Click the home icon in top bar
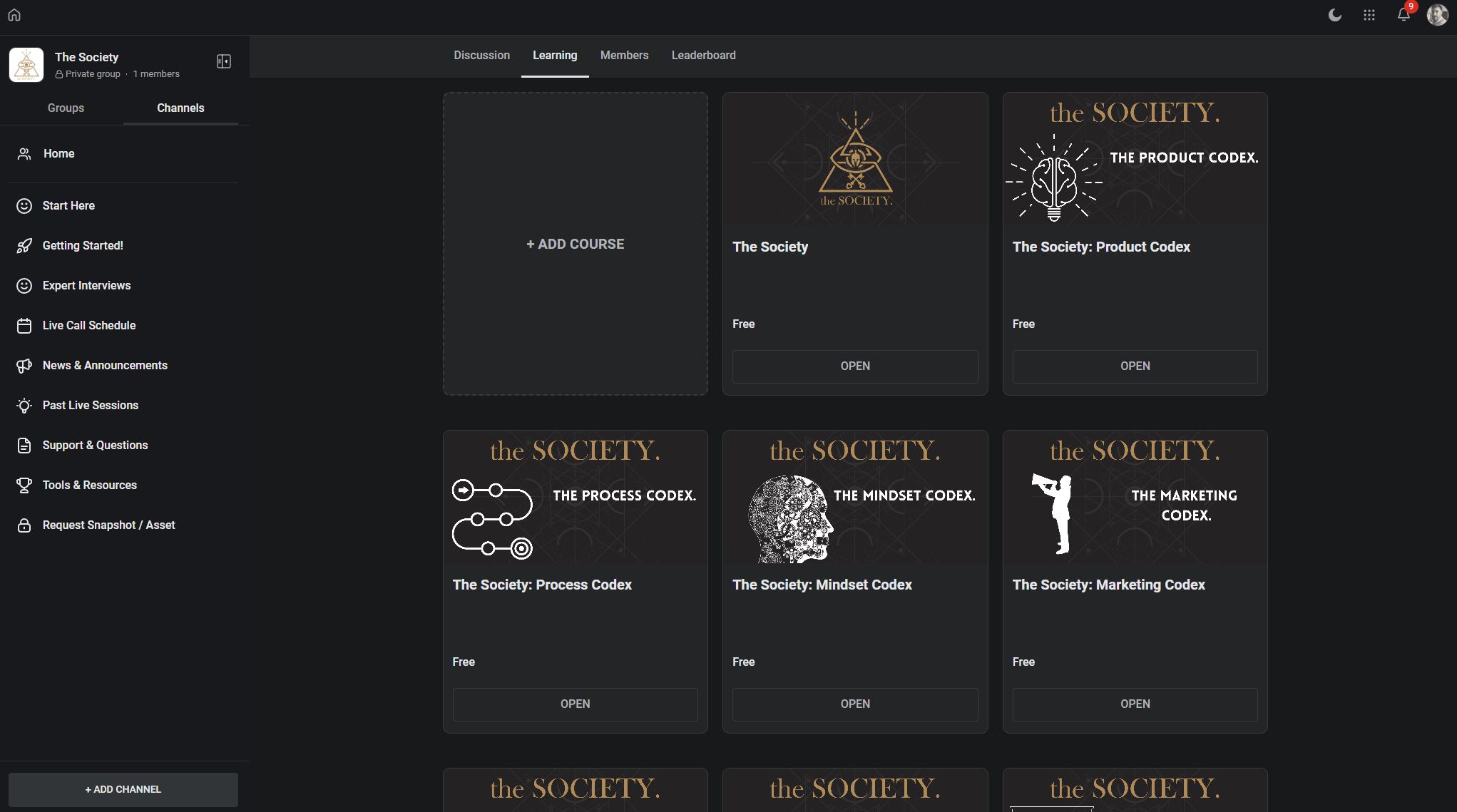Screen dimensions: 1457x812 coord(14,15)
